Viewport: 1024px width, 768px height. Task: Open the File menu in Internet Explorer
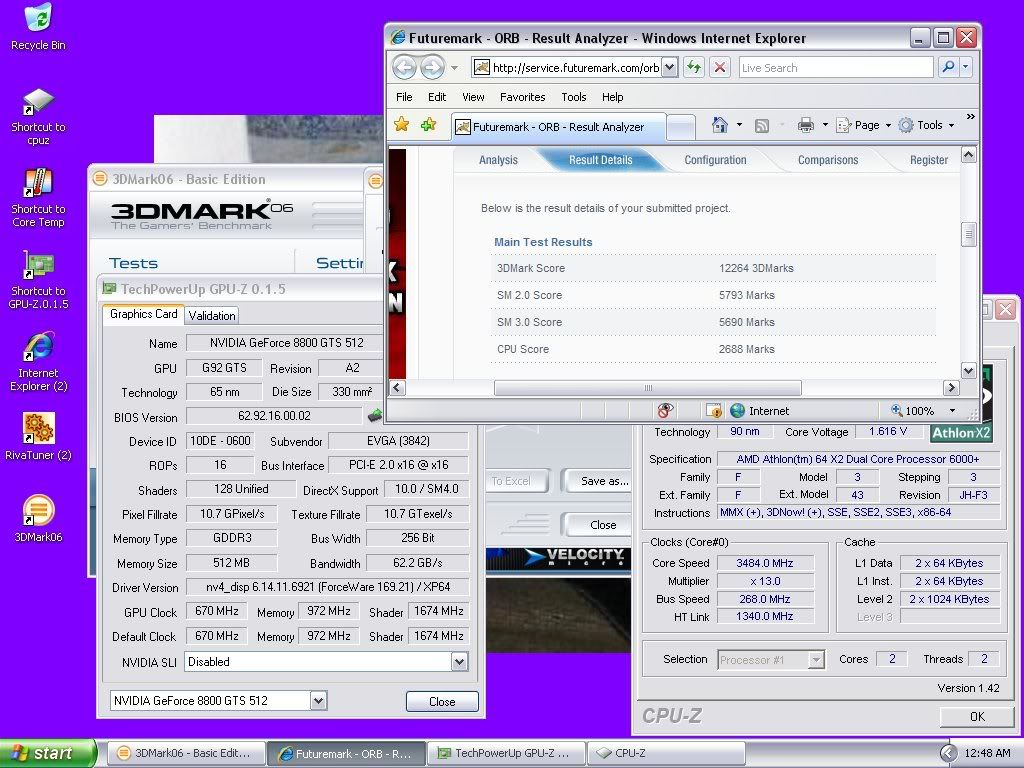(404, 97)
